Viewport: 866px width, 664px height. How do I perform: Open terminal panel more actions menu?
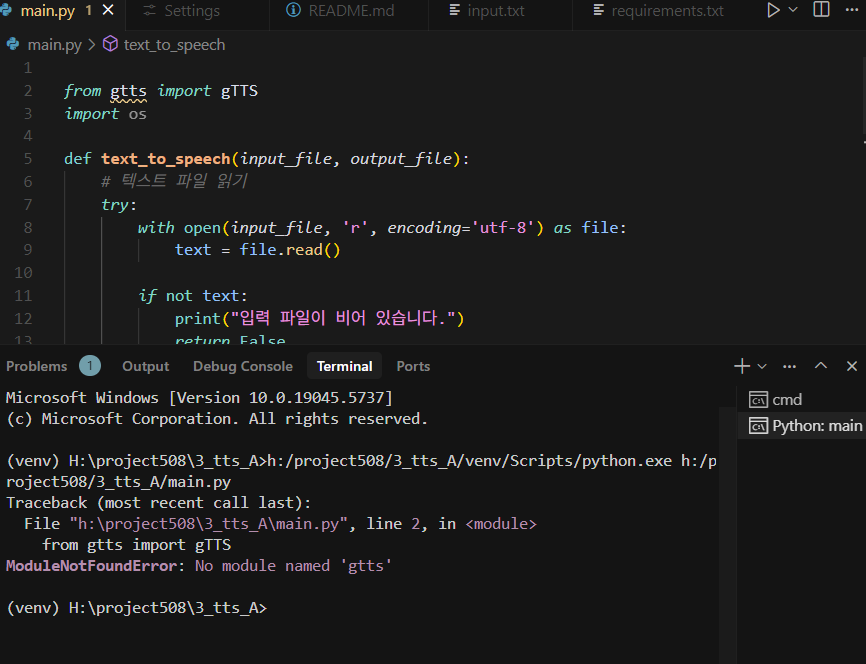tap(789, 366)
